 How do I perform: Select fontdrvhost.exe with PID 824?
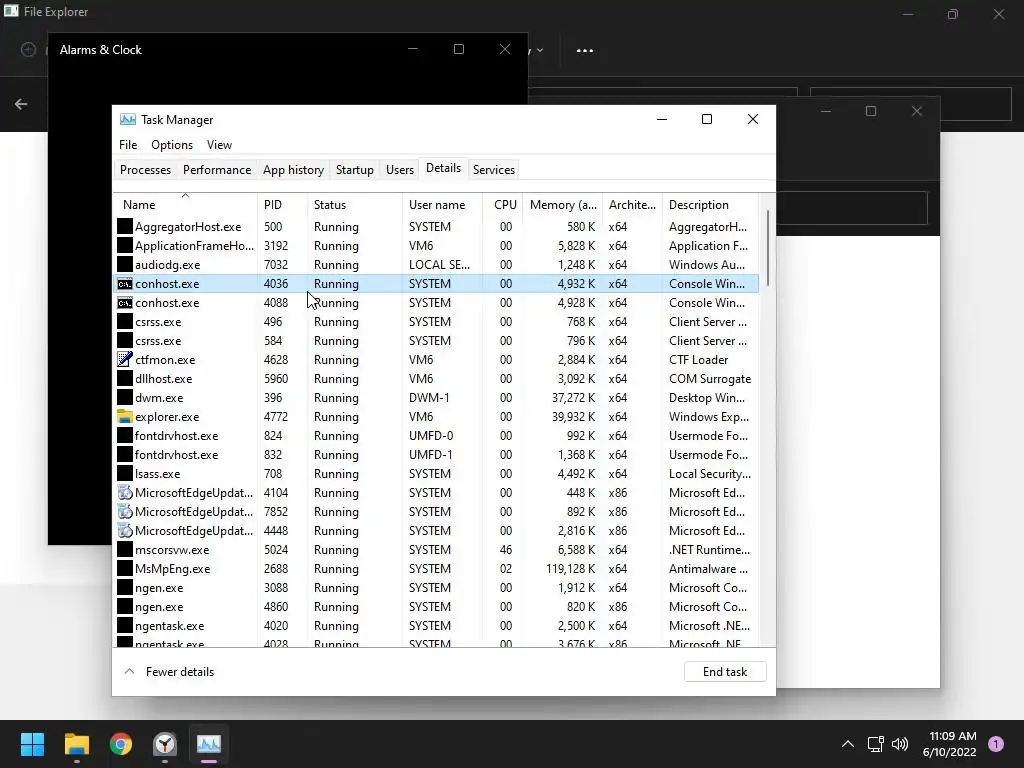tap(436, 436)
